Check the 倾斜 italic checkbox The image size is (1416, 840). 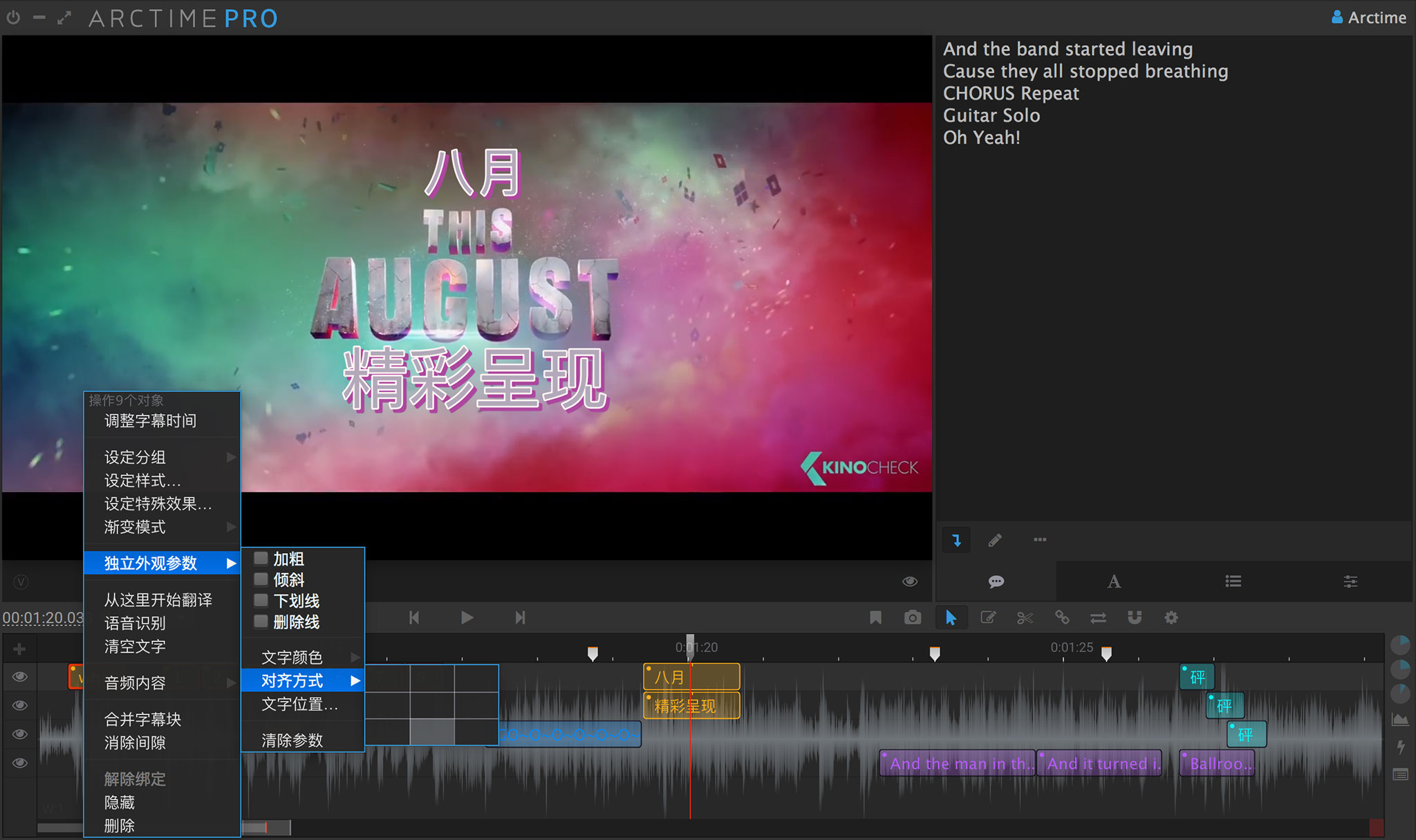coord(261,579)
